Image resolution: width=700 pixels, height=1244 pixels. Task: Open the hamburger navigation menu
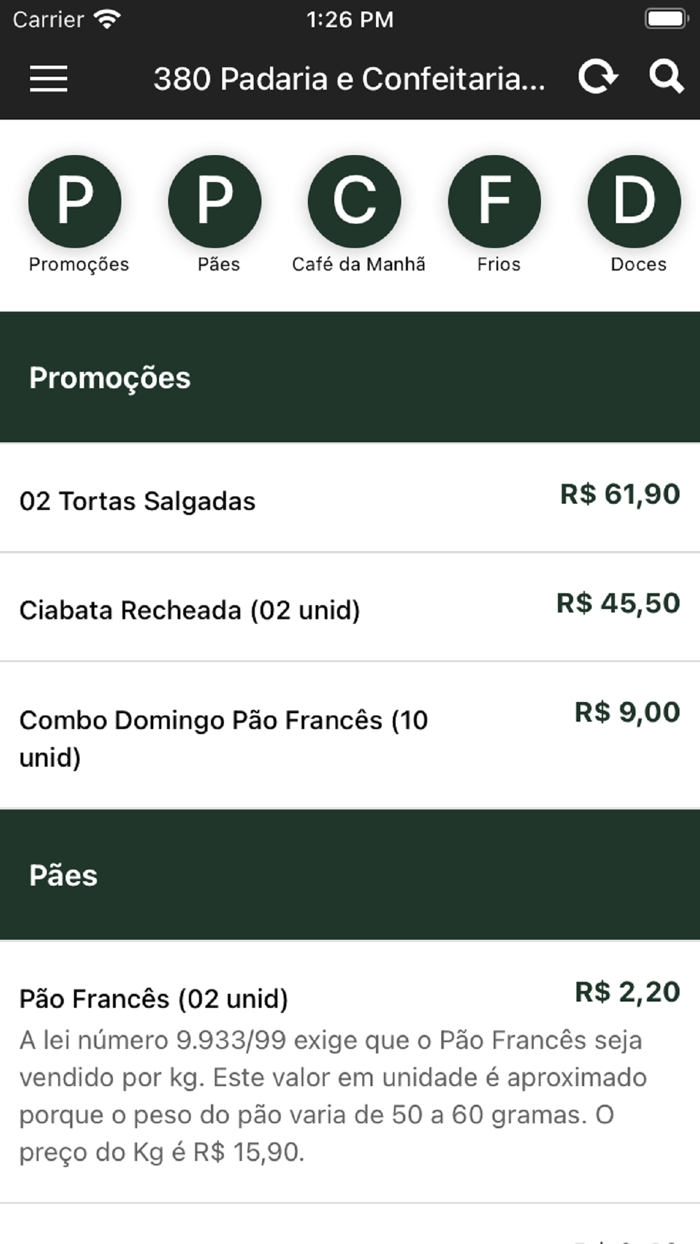47,79
